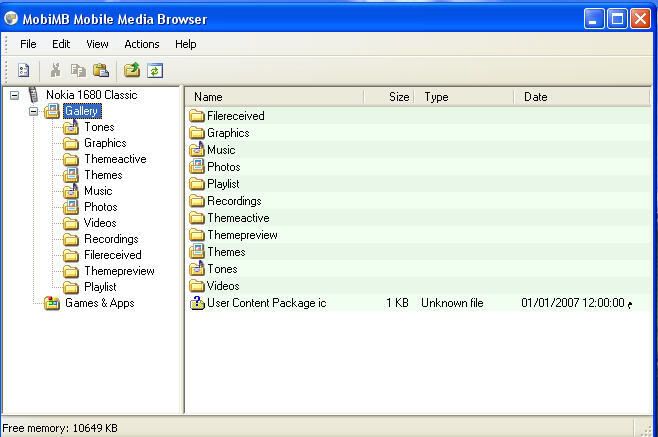Click the Free memory status bar text

coord(60,428)
